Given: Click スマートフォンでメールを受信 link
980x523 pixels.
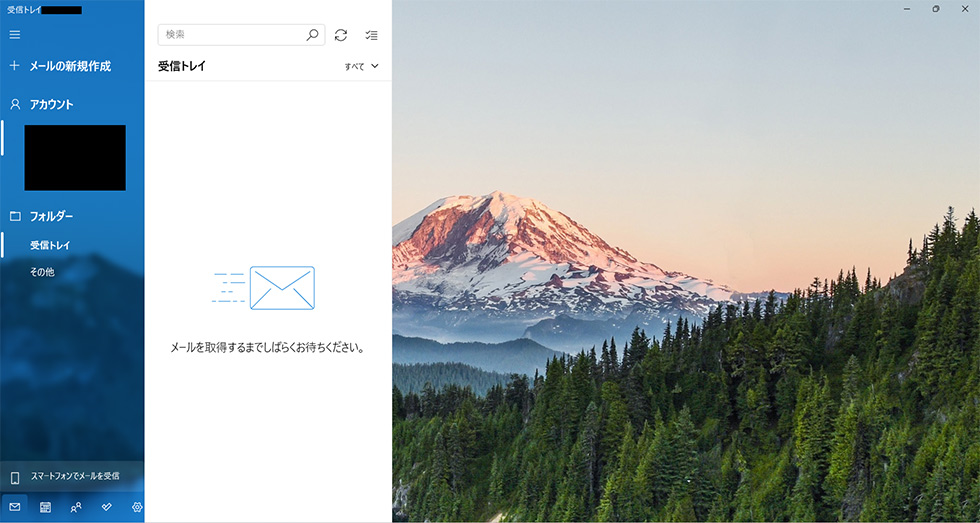Looking at the screenshot, I should (x=75, y=476).
